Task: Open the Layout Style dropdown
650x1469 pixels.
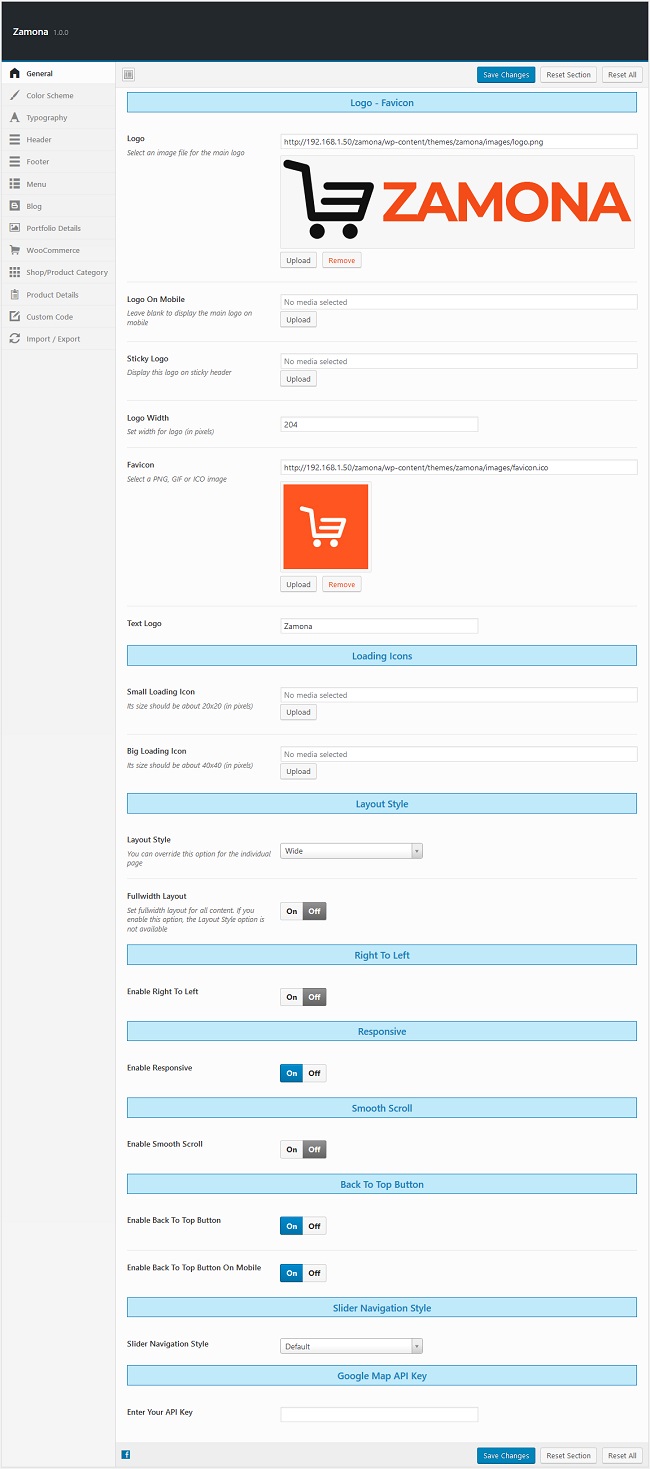Action: pyautogui.click(x=352, y=851)
